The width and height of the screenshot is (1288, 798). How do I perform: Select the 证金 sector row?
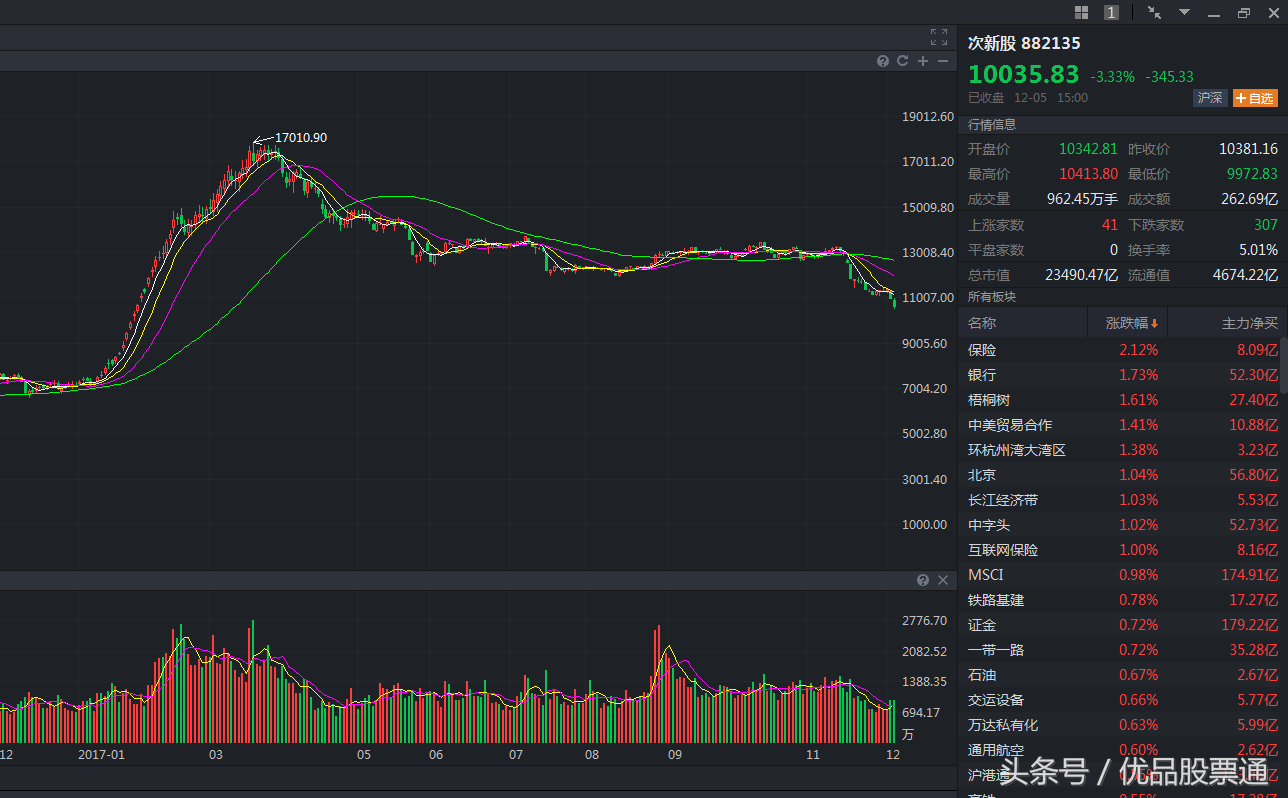click(x=1119, y=625)
